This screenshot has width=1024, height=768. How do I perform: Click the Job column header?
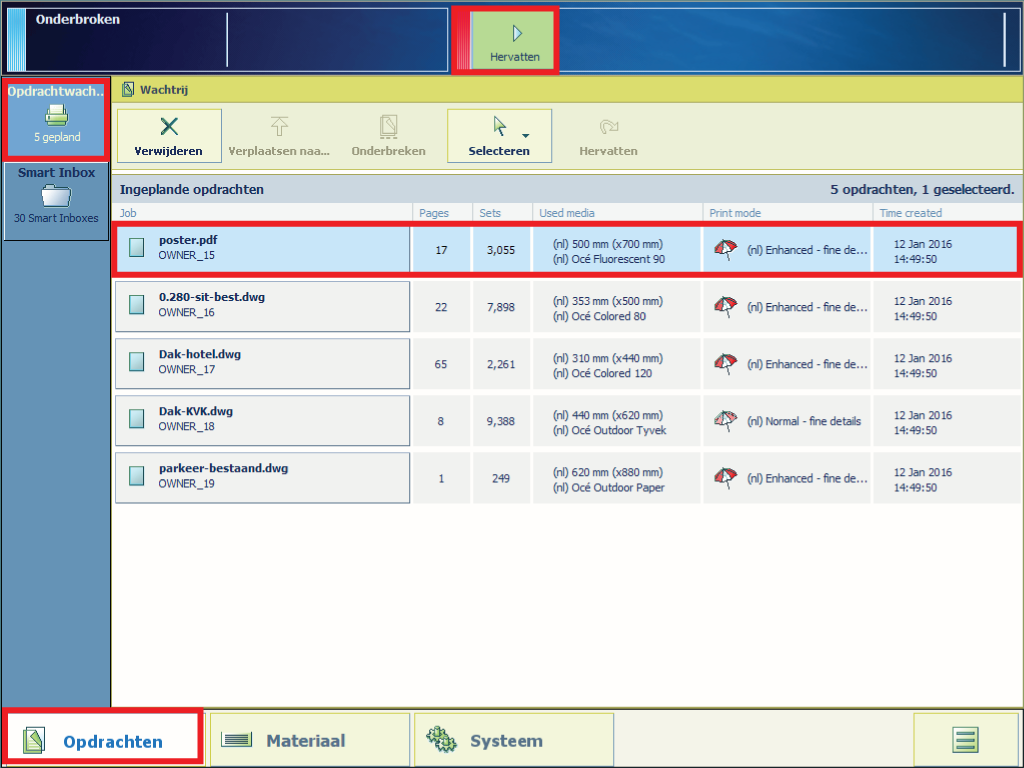coord(128,213)
